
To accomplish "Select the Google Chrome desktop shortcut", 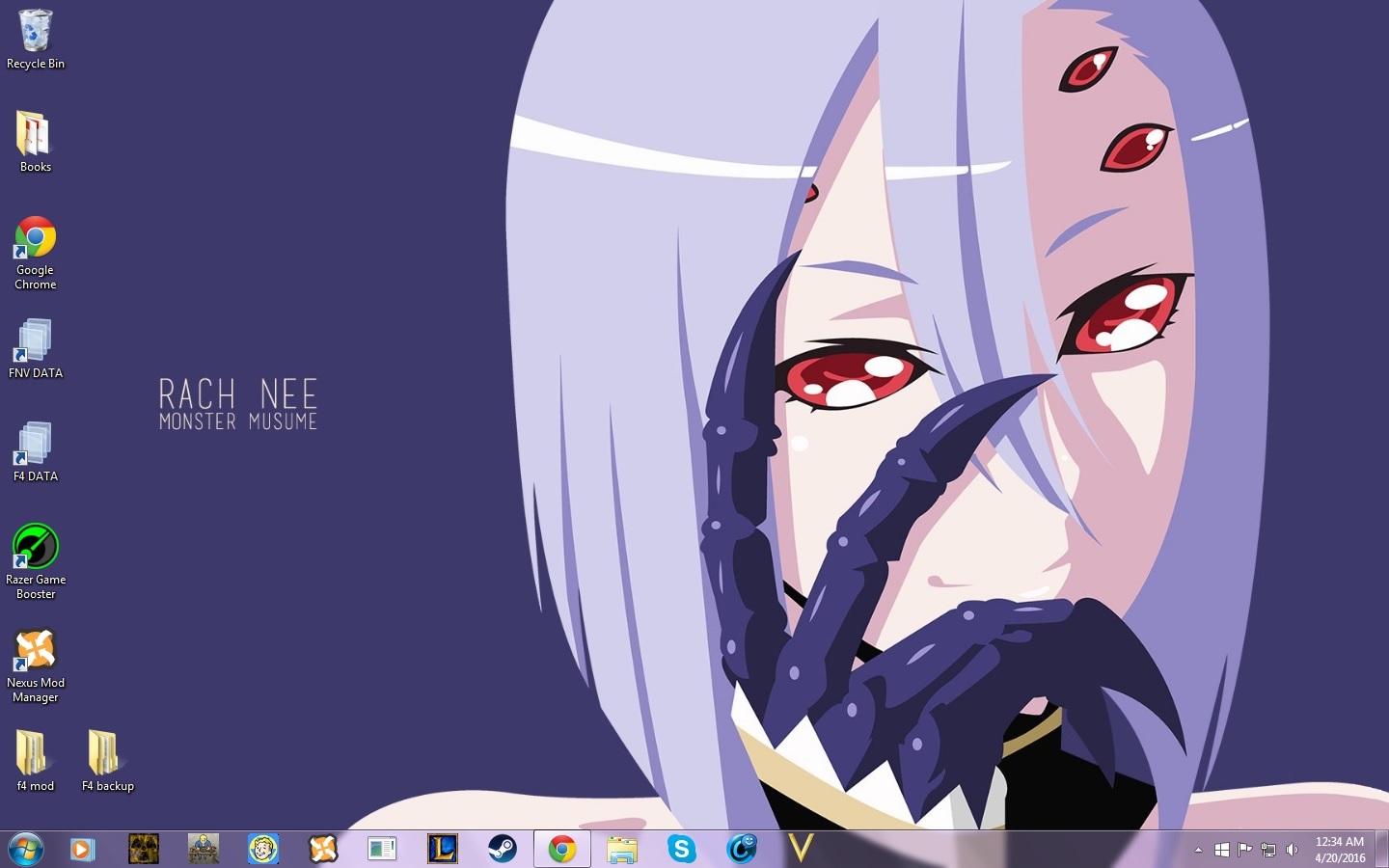I will click(36, 253).
